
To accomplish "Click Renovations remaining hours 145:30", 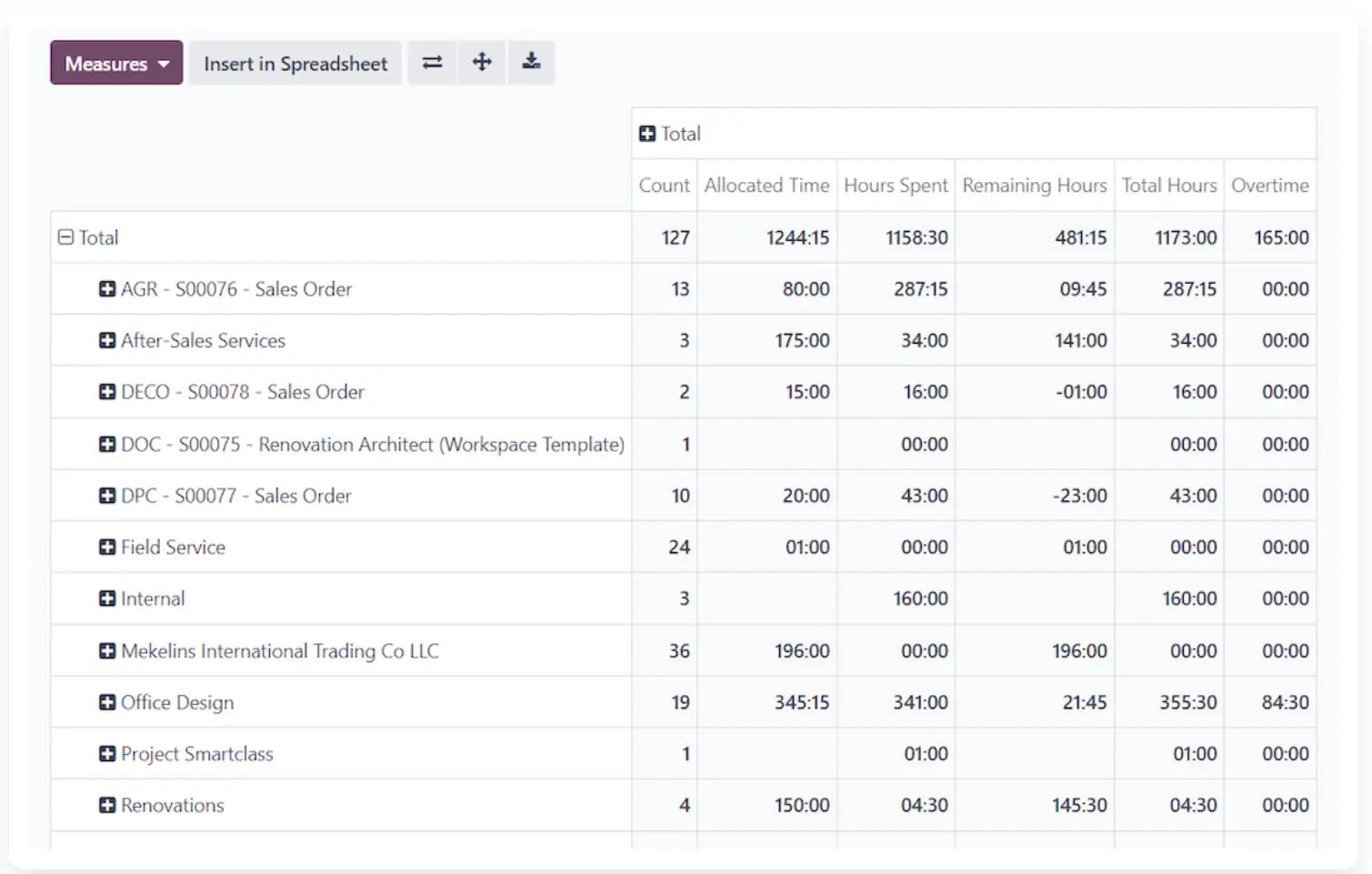I will [x=1035, y=805].
